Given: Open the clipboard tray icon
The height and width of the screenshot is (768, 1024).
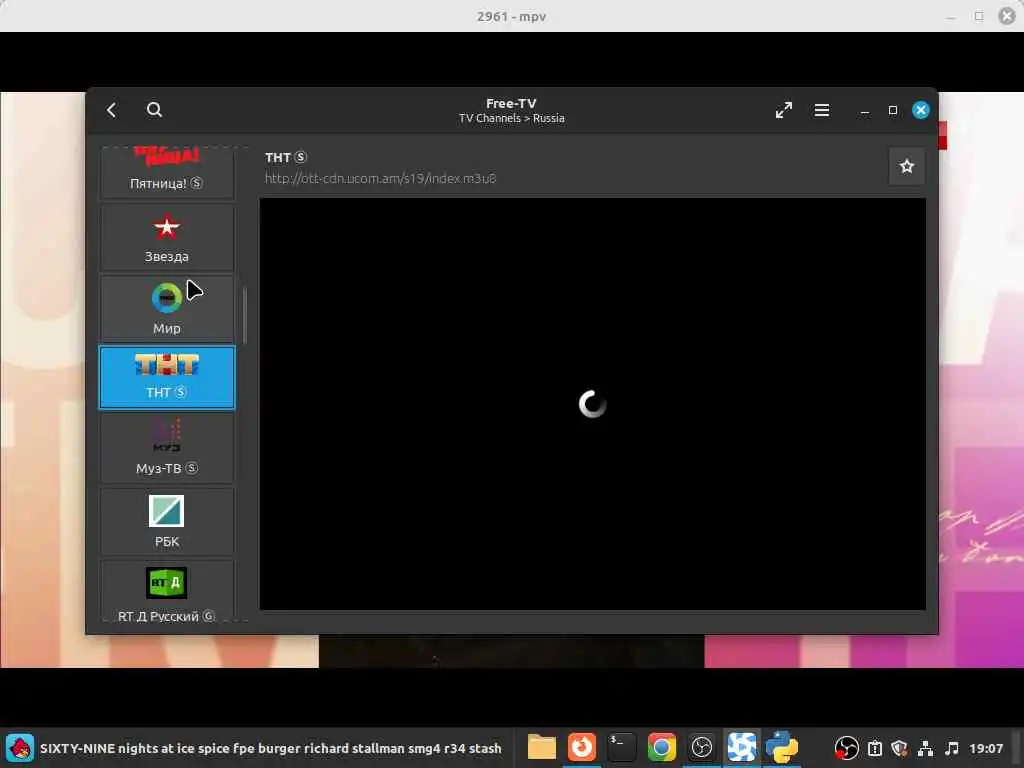Looking at the screenshot, I should [x=875, y=748].
